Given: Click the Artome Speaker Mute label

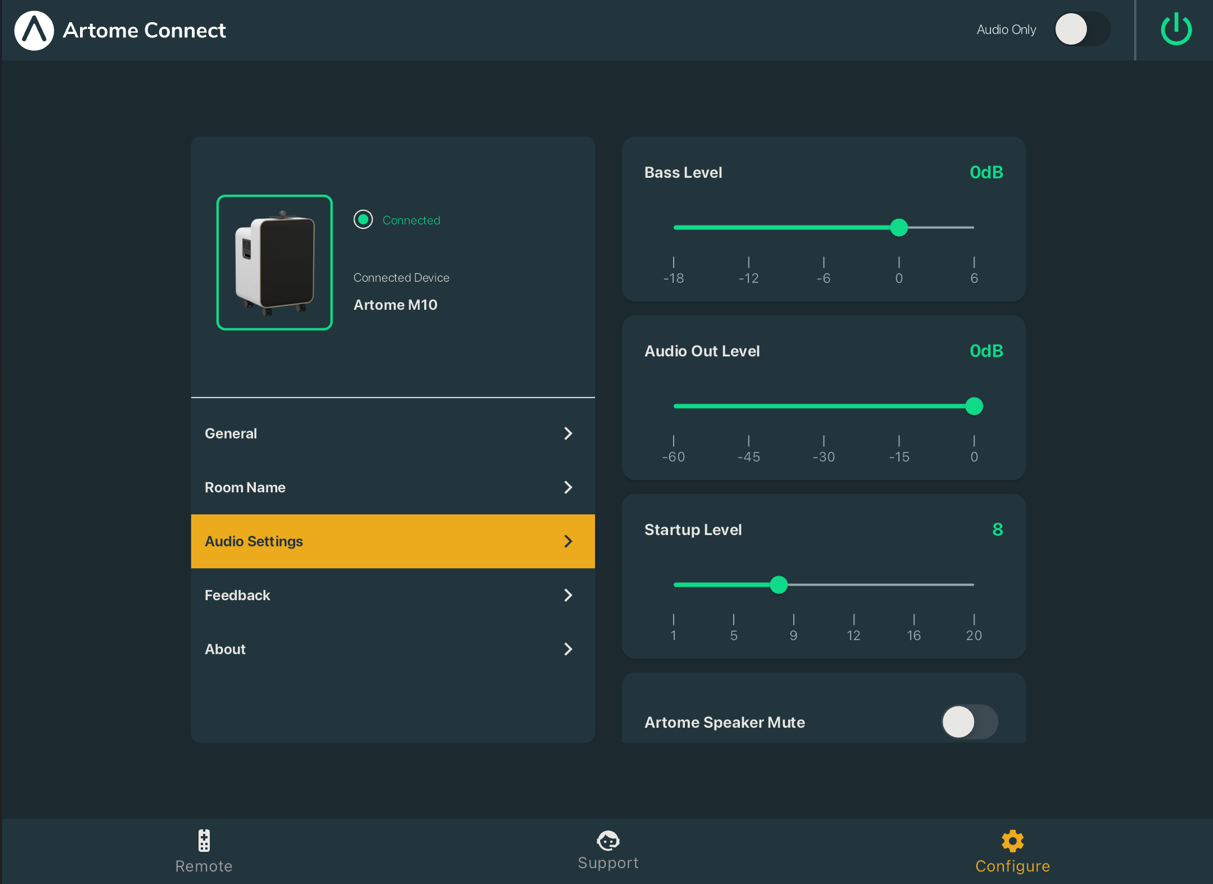Looking at the screenshot, I should [725, 722].
